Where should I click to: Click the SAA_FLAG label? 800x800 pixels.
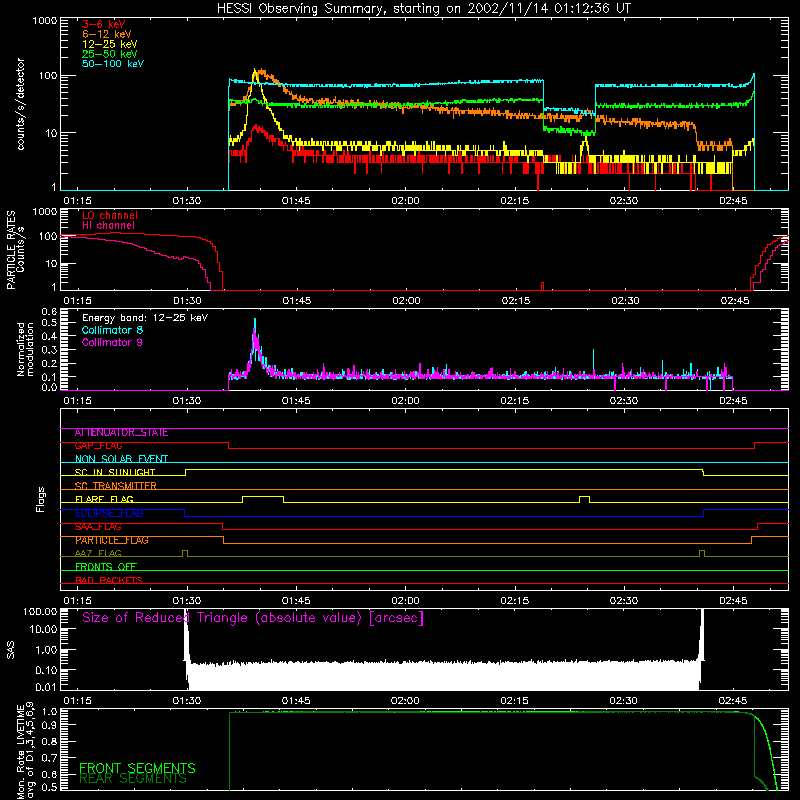98,527
